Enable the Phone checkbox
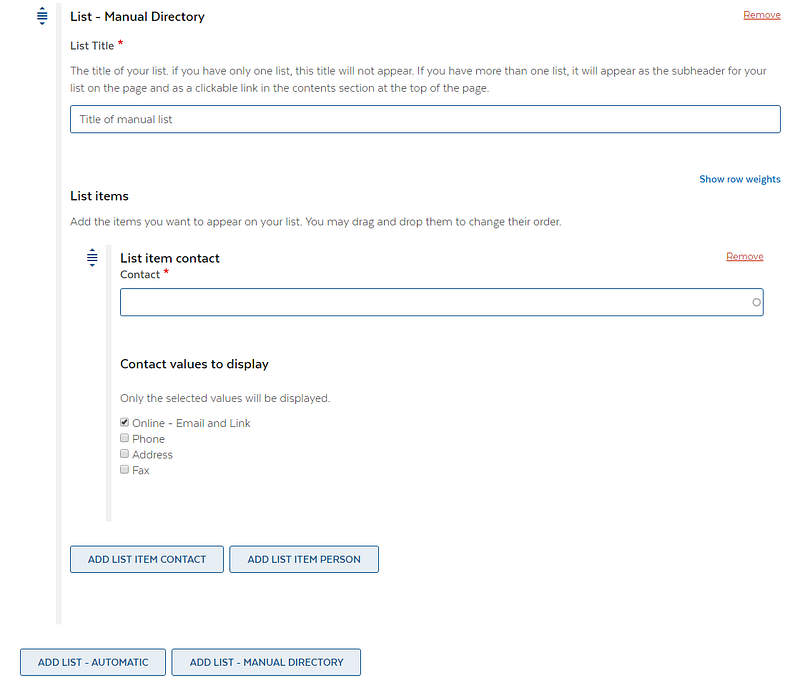 [x=125, y=438]
